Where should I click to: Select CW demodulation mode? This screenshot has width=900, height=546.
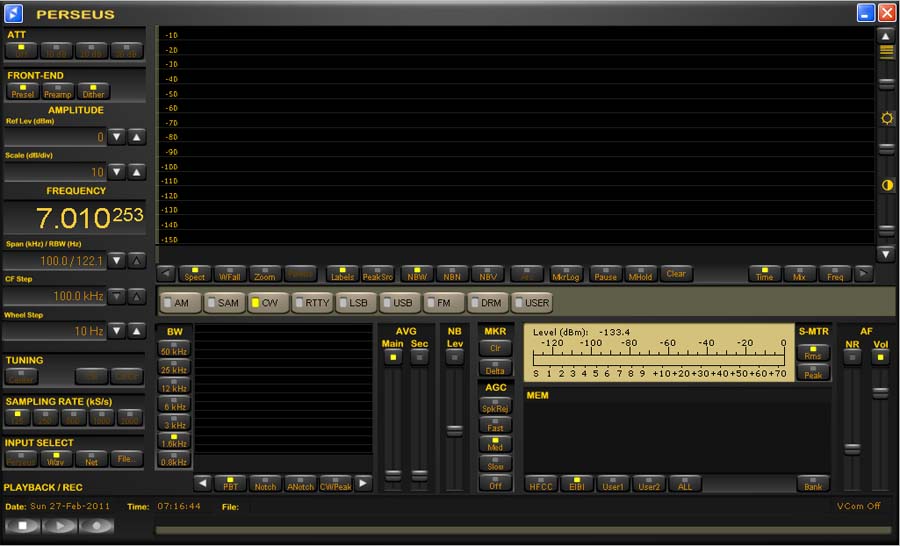point(268,303)
